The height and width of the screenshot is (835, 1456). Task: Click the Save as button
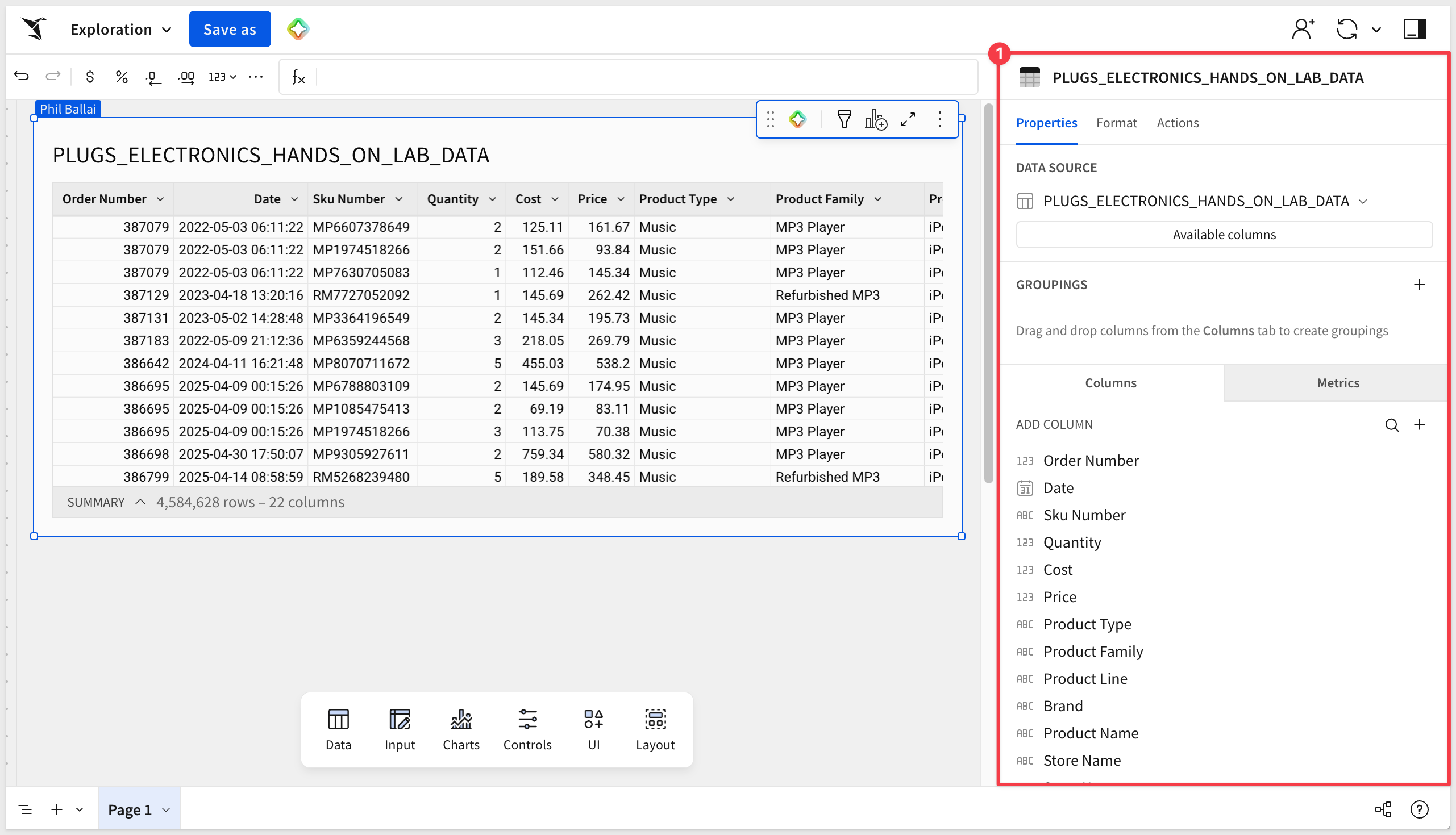click(230, 29)
